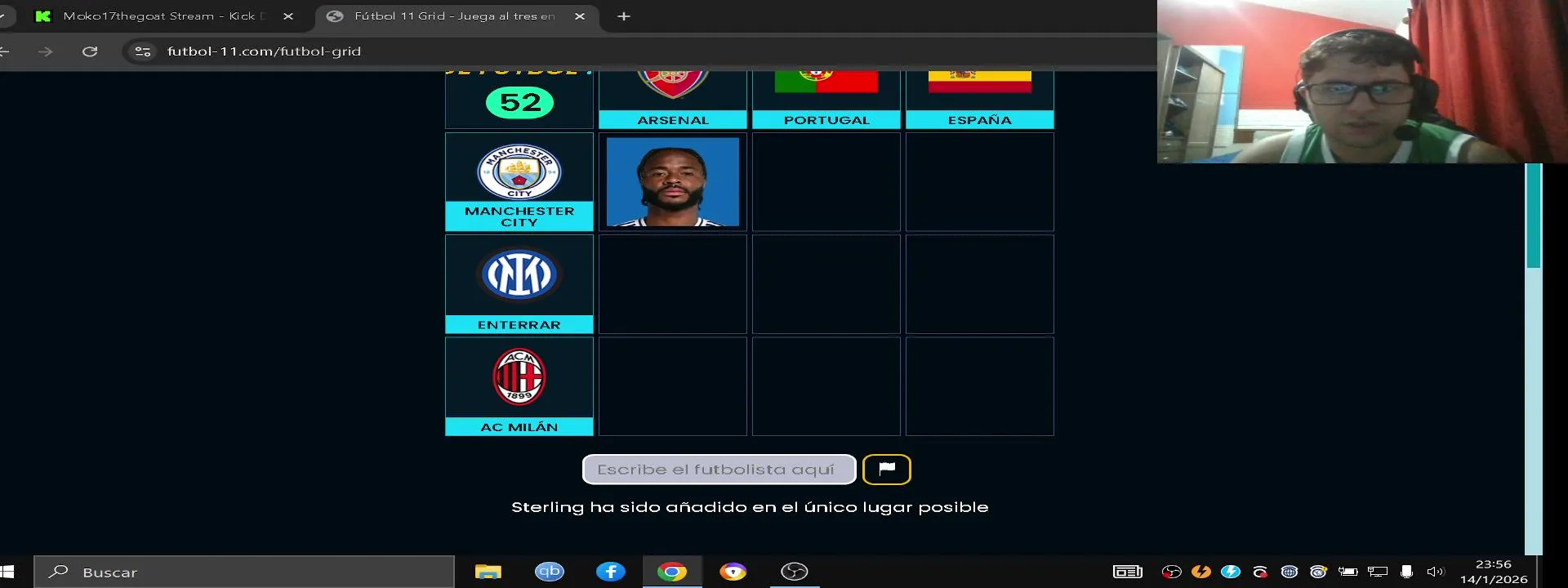Open the blue F app in taskbar
The height and width of the screenshot is (588, 1568).
click(611, 572)
